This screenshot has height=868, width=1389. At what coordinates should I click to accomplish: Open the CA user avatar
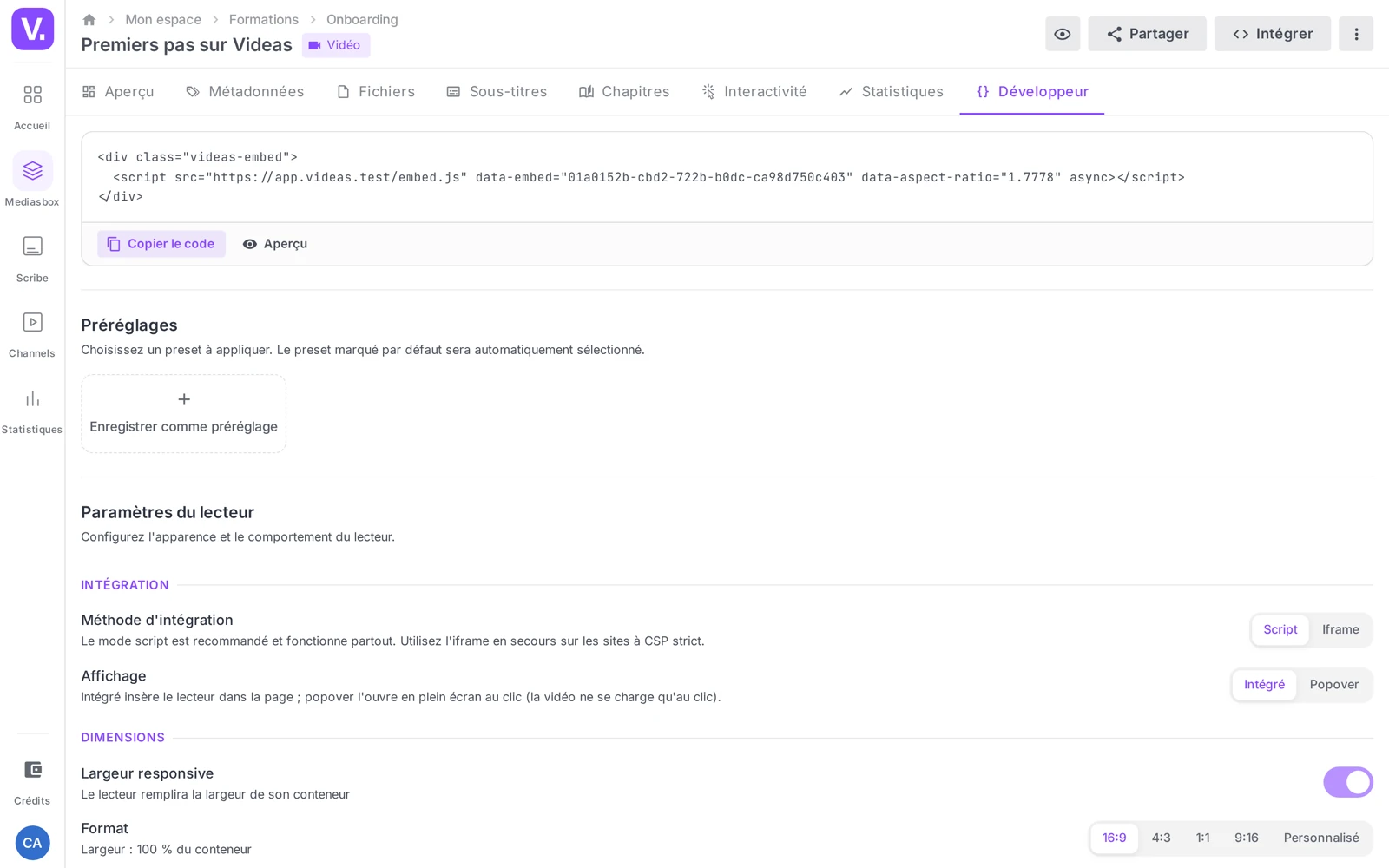pyautogui.click(x=32, y=843)
